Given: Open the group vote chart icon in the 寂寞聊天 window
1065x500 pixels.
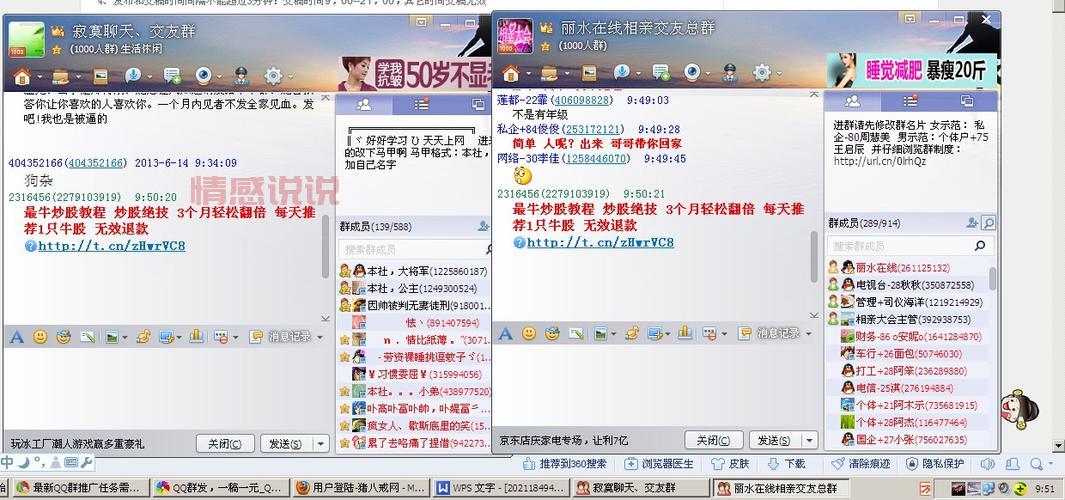Looking at the screenshot, I should 196,336.
